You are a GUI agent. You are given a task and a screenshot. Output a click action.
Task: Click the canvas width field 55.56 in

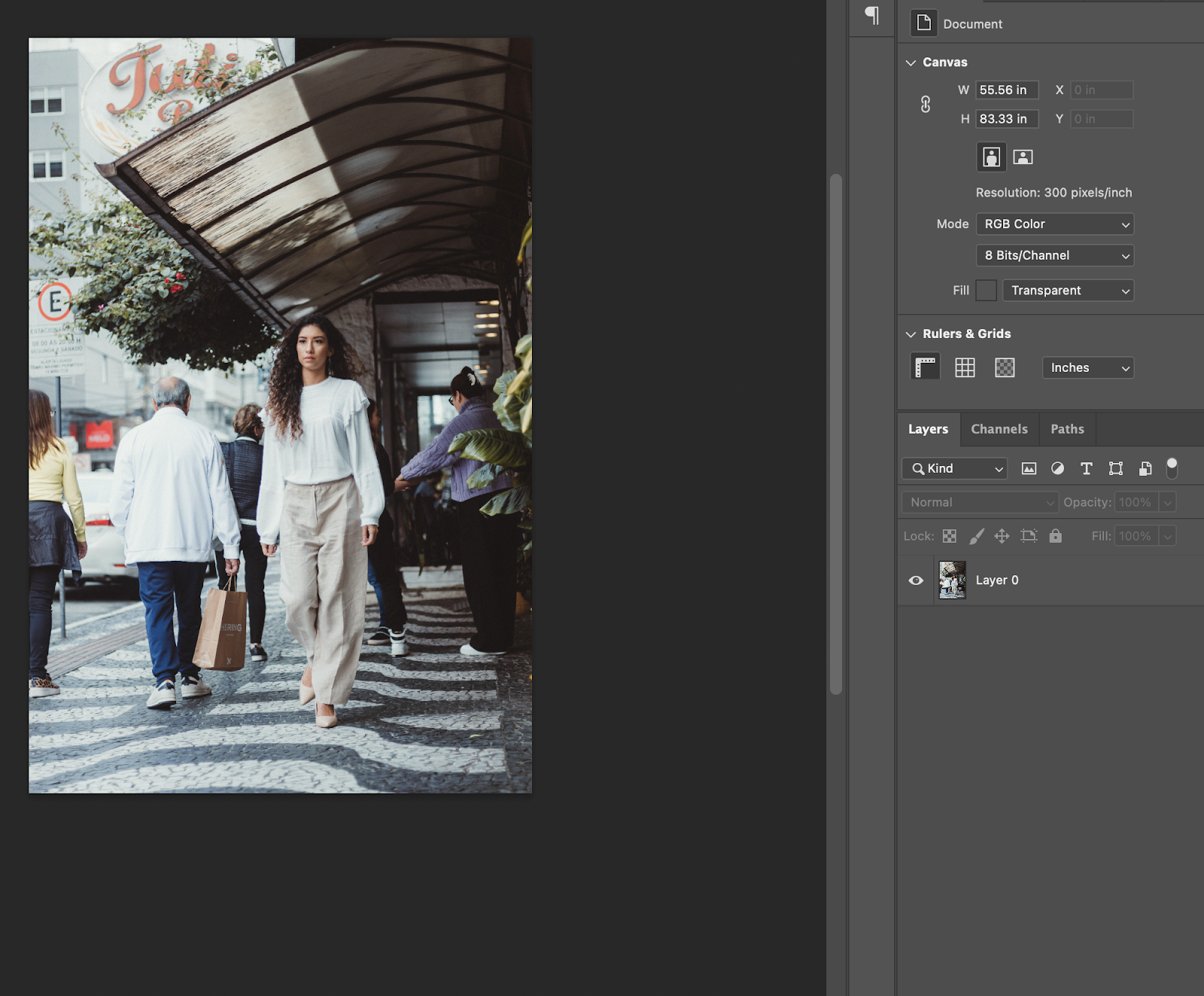coord(1007,90)
